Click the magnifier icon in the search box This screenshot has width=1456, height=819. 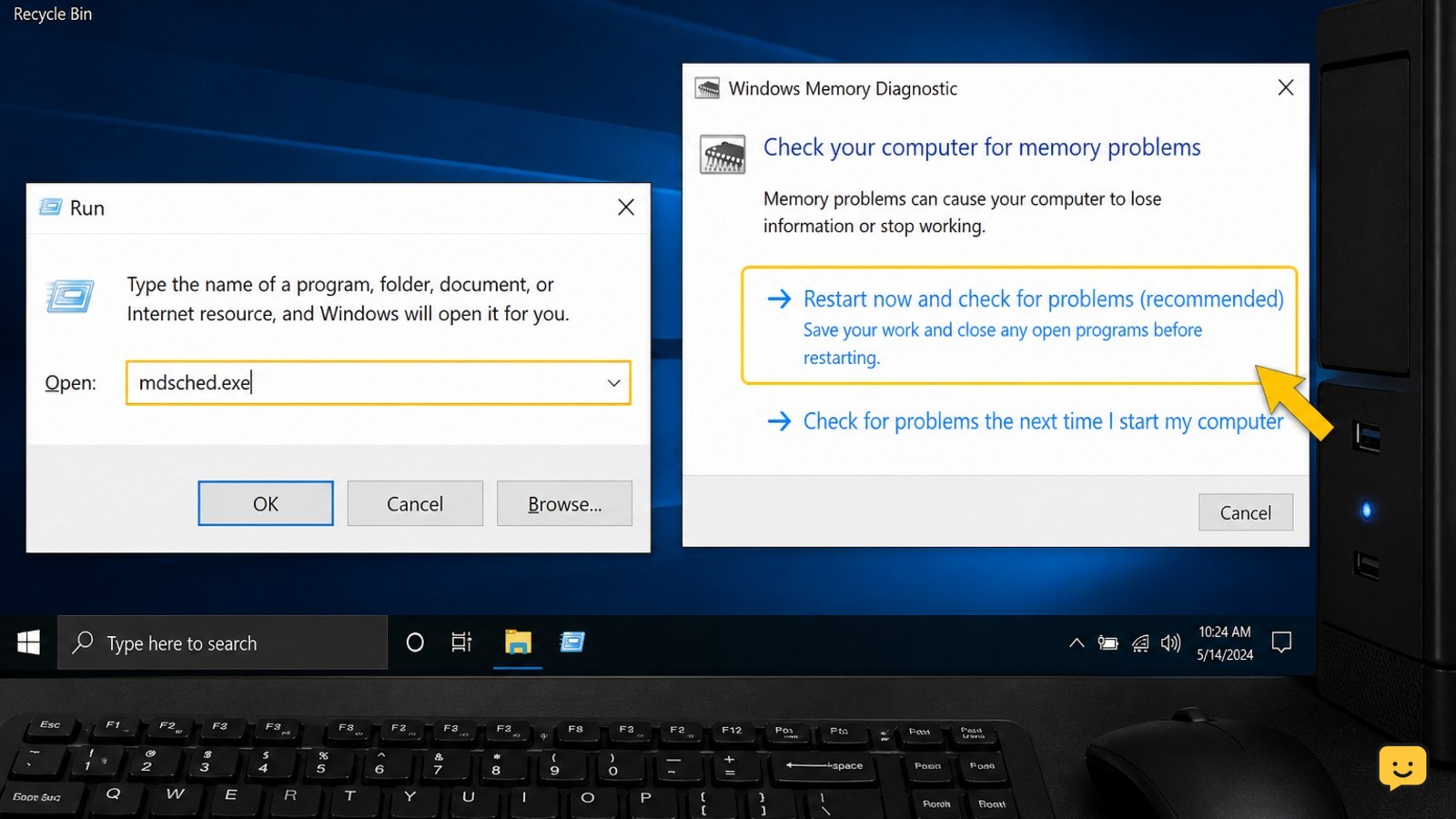point(83,642)
